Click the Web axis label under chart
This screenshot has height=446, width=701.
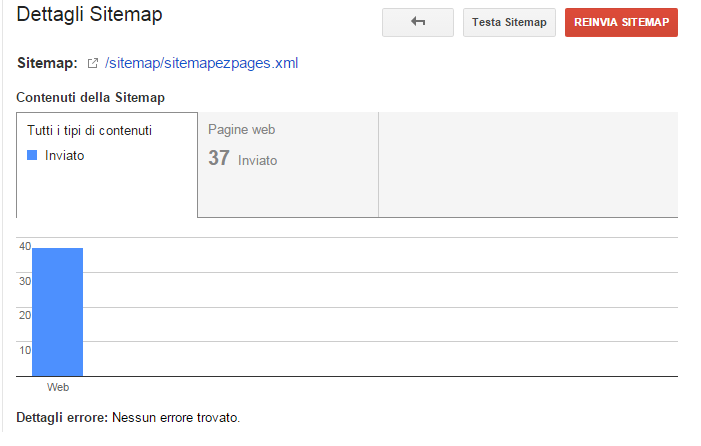click(58, 387)
